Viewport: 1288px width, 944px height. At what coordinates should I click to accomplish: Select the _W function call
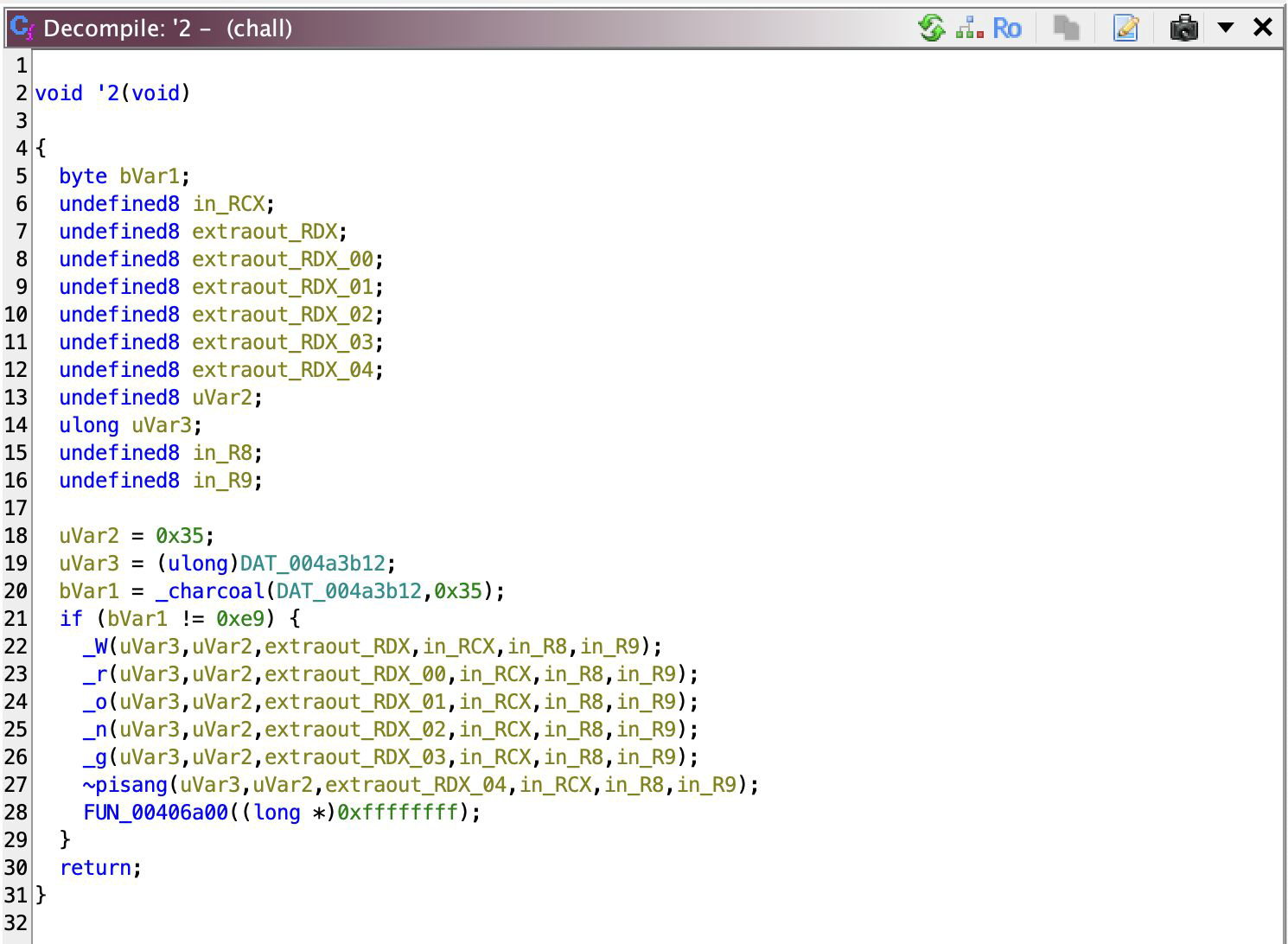point(95,647)
